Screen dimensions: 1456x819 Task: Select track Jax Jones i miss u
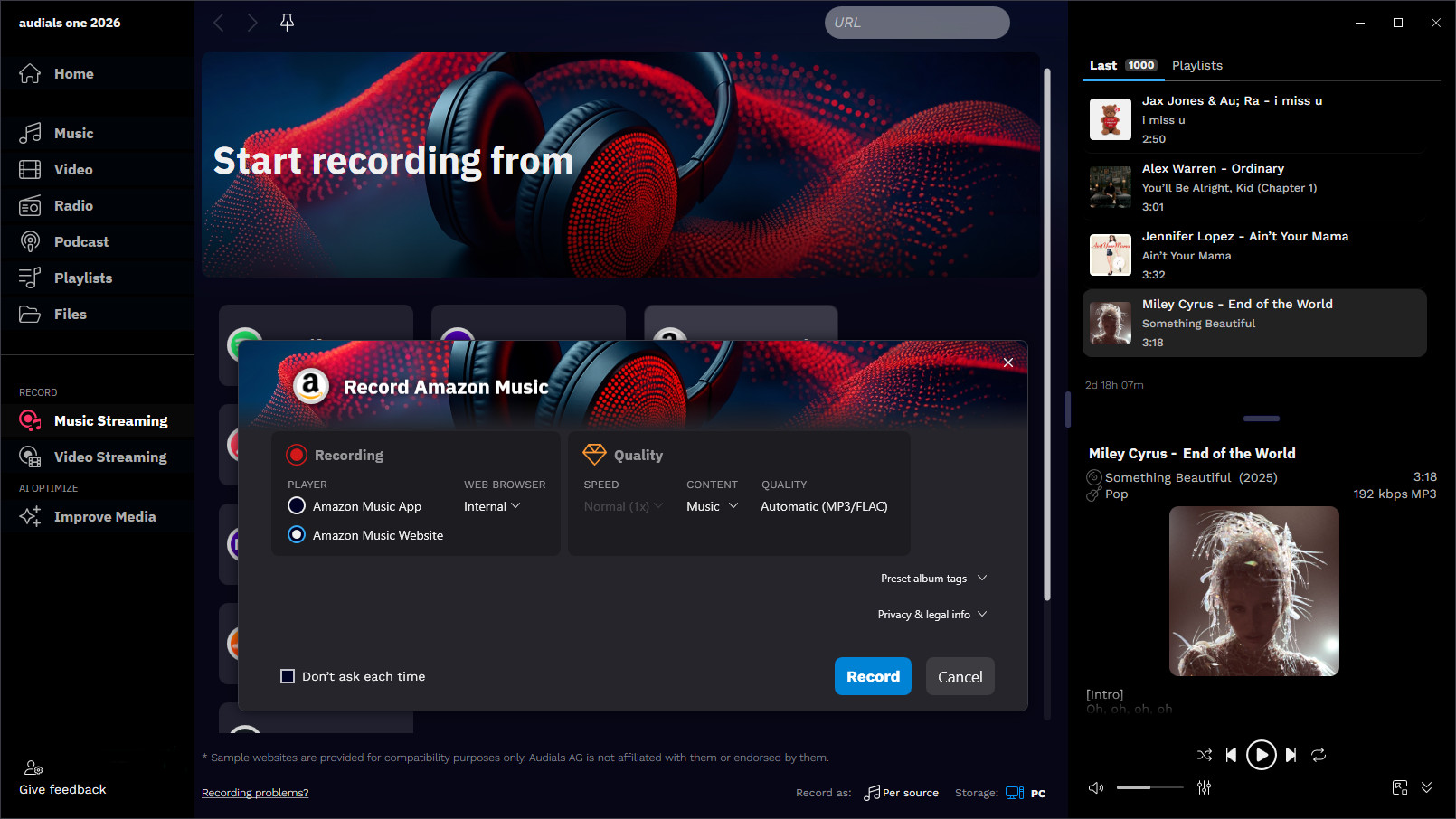pos(1253,119)
